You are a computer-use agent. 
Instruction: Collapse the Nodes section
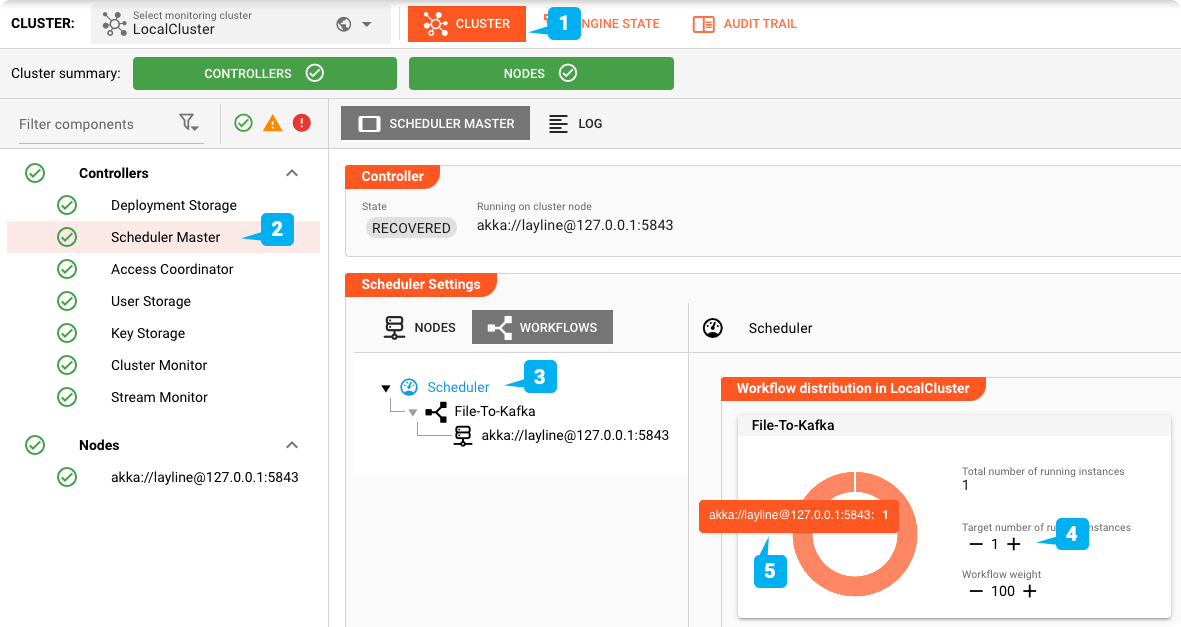[x=291, y=444]
